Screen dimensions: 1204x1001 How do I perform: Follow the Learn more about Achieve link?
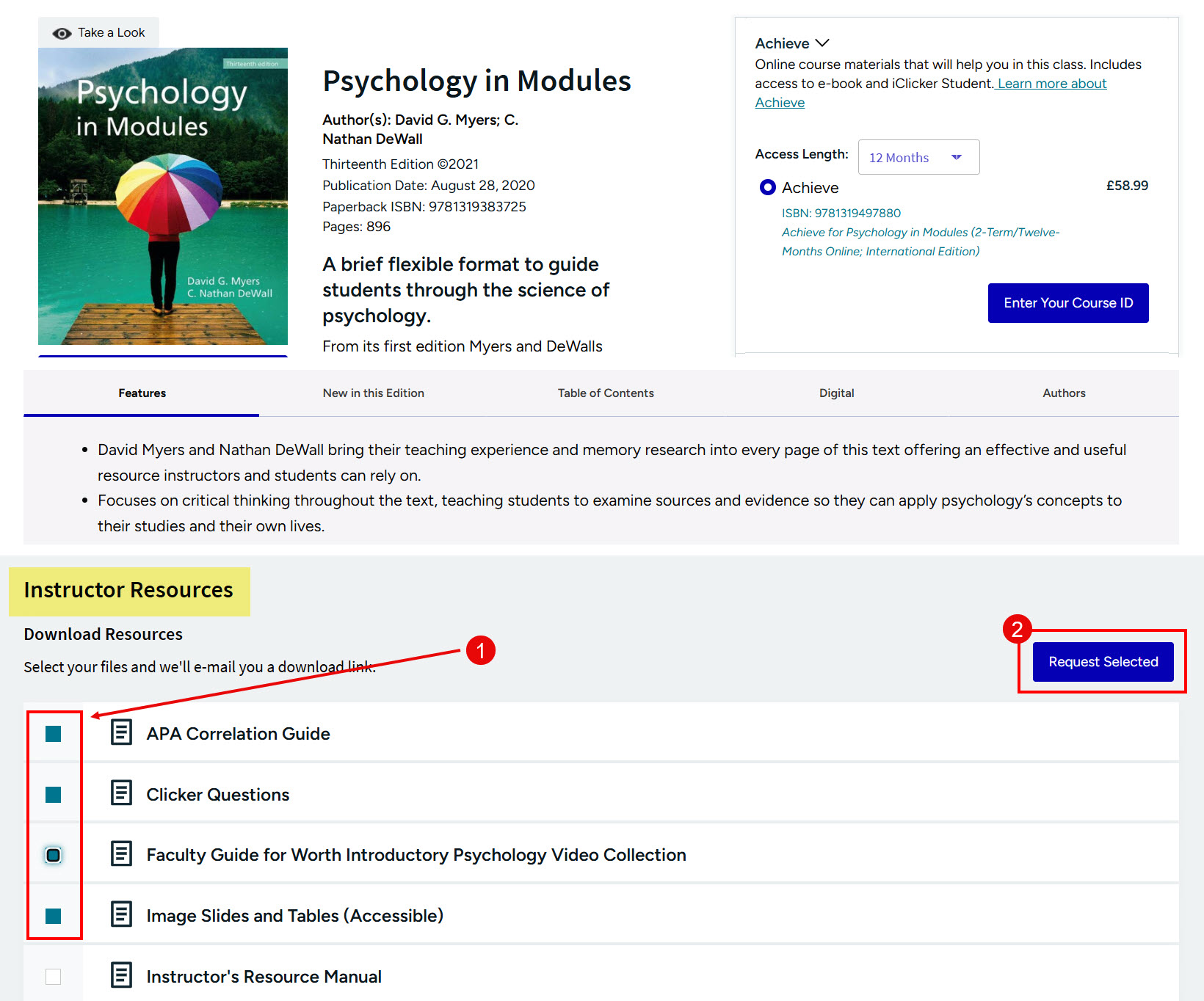click(1051, 84)
